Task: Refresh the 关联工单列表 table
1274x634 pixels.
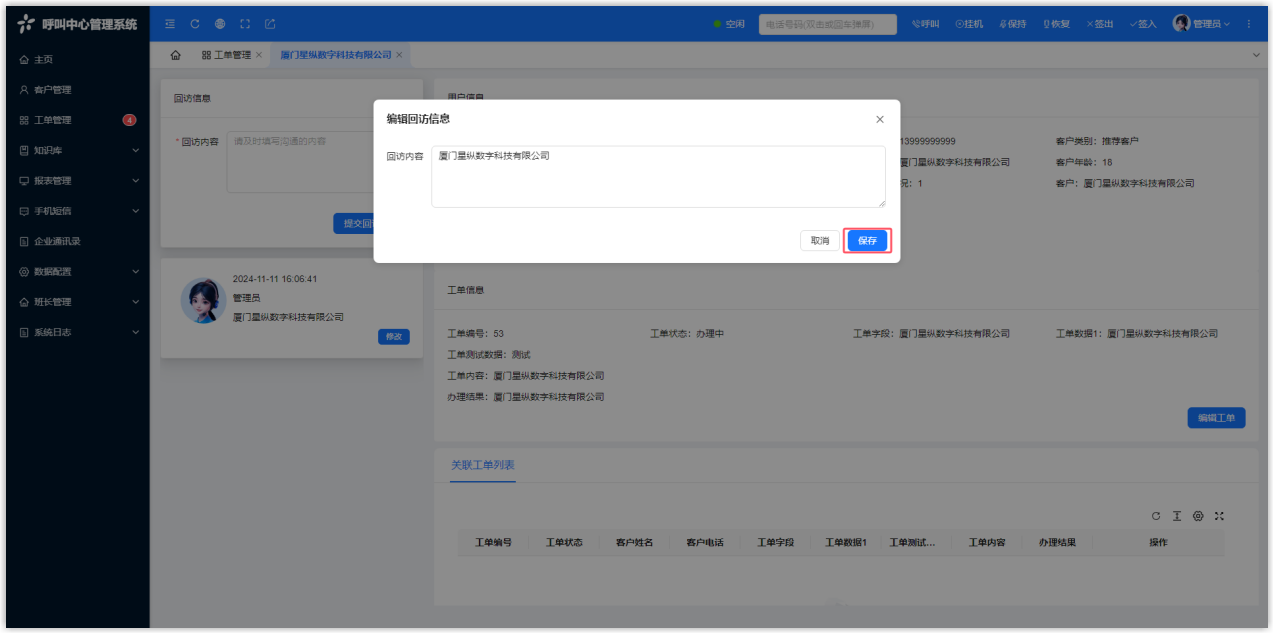Action: coord(1156,516)
